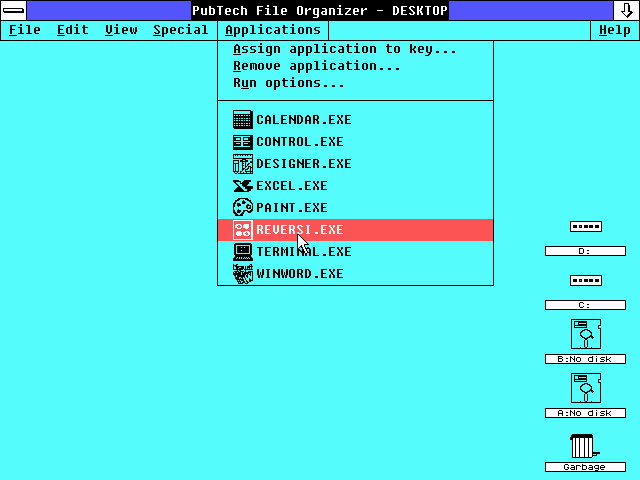The width and height of the screenshot is (640, 480).
Task: Close the Applications menu
Action: [x=273, y=30]
